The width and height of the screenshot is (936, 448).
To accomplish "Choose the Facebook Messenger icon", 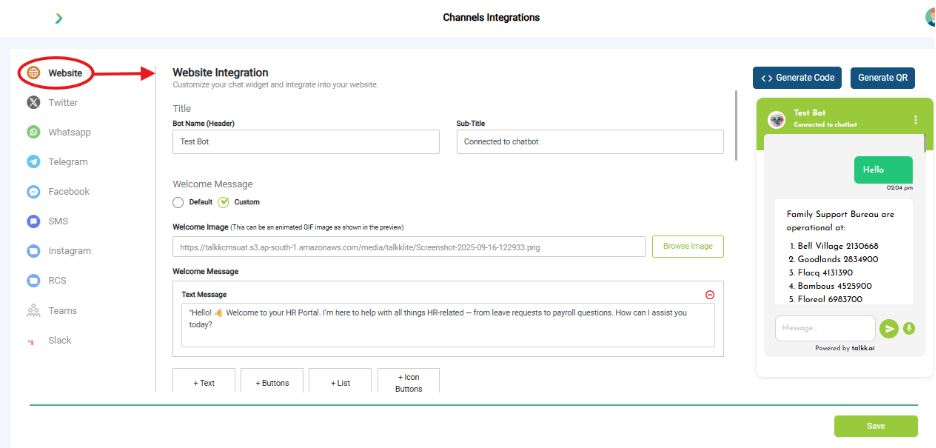I will (x=33, y=192).
